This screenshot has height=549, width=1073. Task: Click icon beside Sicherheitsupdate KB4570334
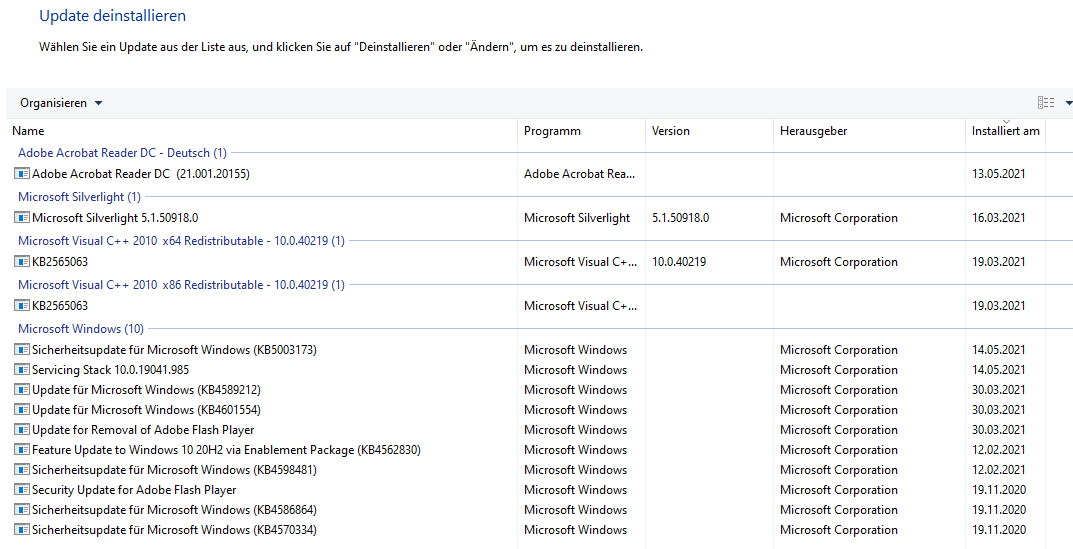pyautogui.click(x=22, y=530)
